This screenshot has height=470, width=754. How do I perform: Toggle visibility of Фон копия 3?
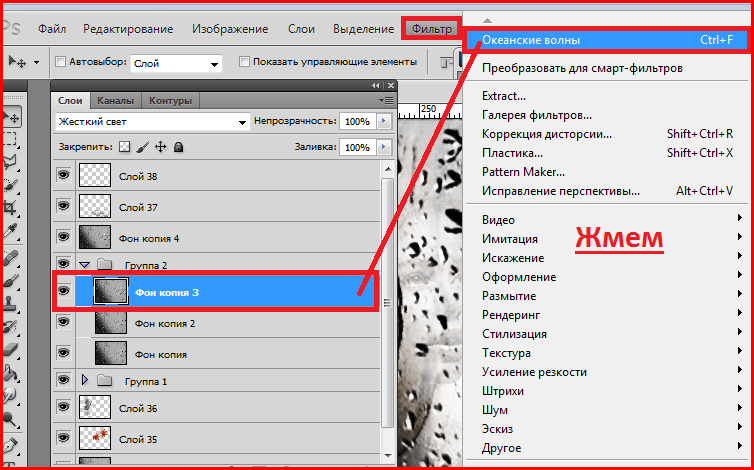coord(63,291)
